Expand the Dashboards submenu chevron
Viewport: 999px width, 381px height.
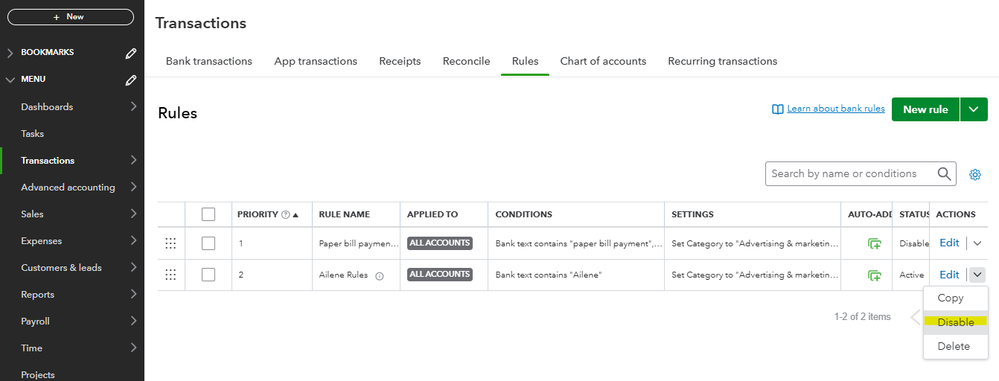pyautogui.click(x=133, y=106)
